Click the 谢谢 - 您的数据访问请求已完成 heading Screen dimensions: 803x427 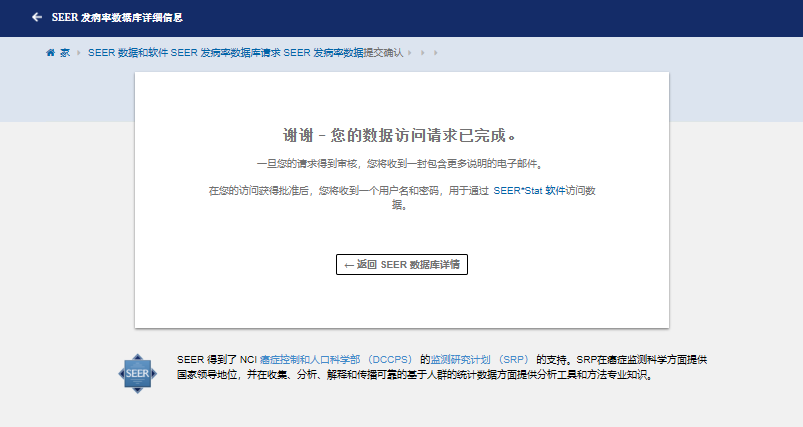point(401,135)
